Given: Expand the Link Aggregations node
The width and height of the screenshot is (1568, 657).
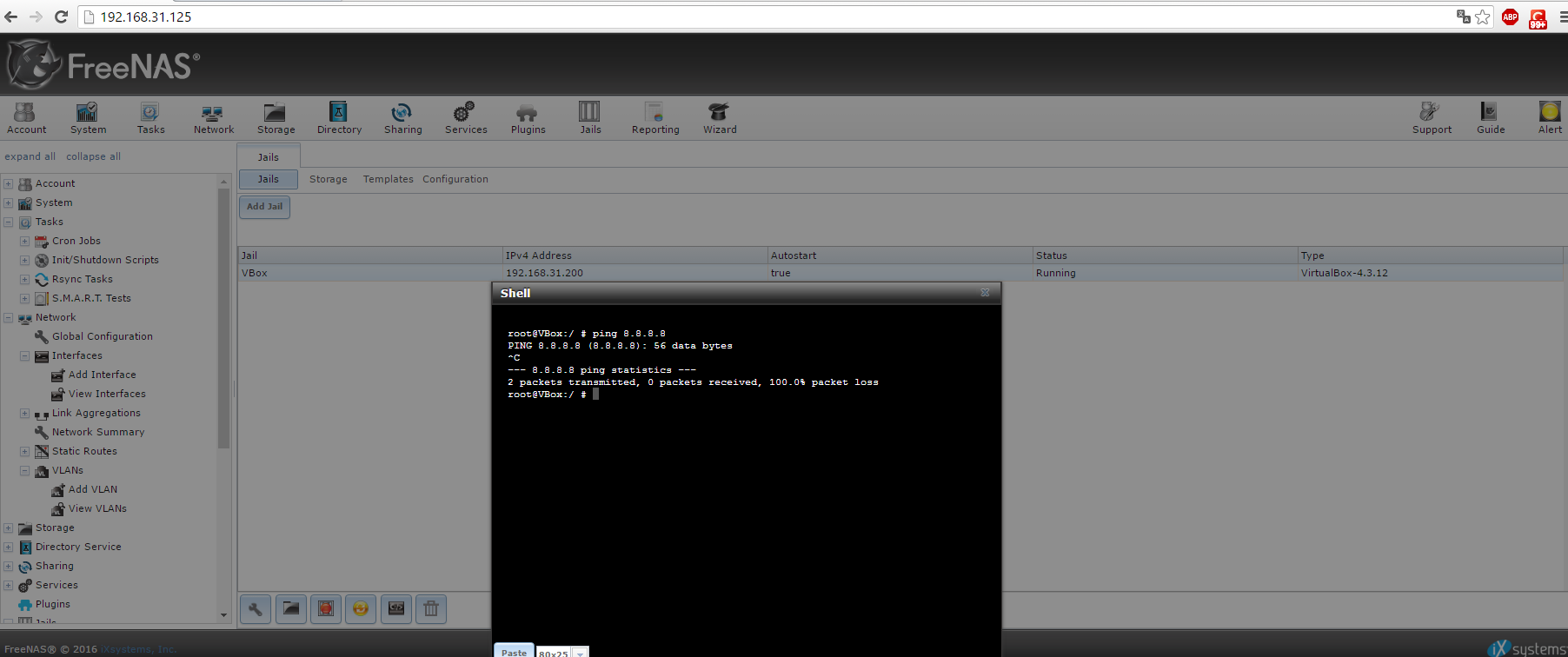Looking at the screenshot, I should [24, 413].
